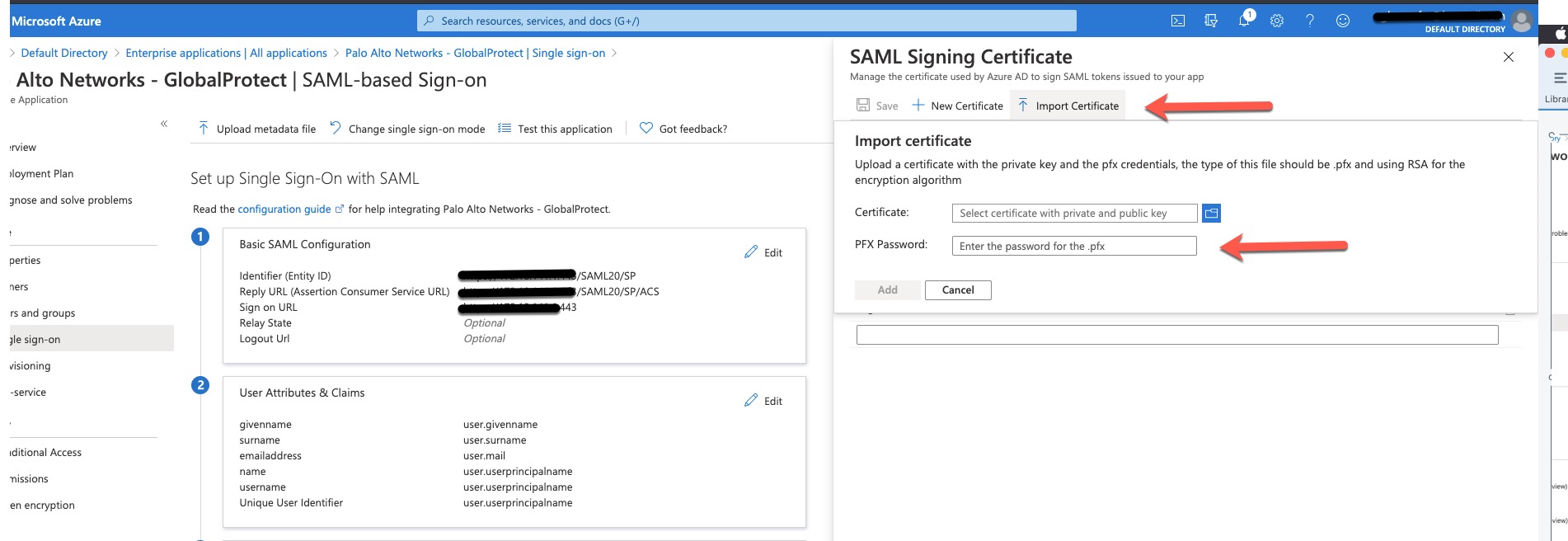The width and height of the screenshot is (1568, 541).
Task: Click Save in the certificate toolbar
Action: click(x=877, y=106)
